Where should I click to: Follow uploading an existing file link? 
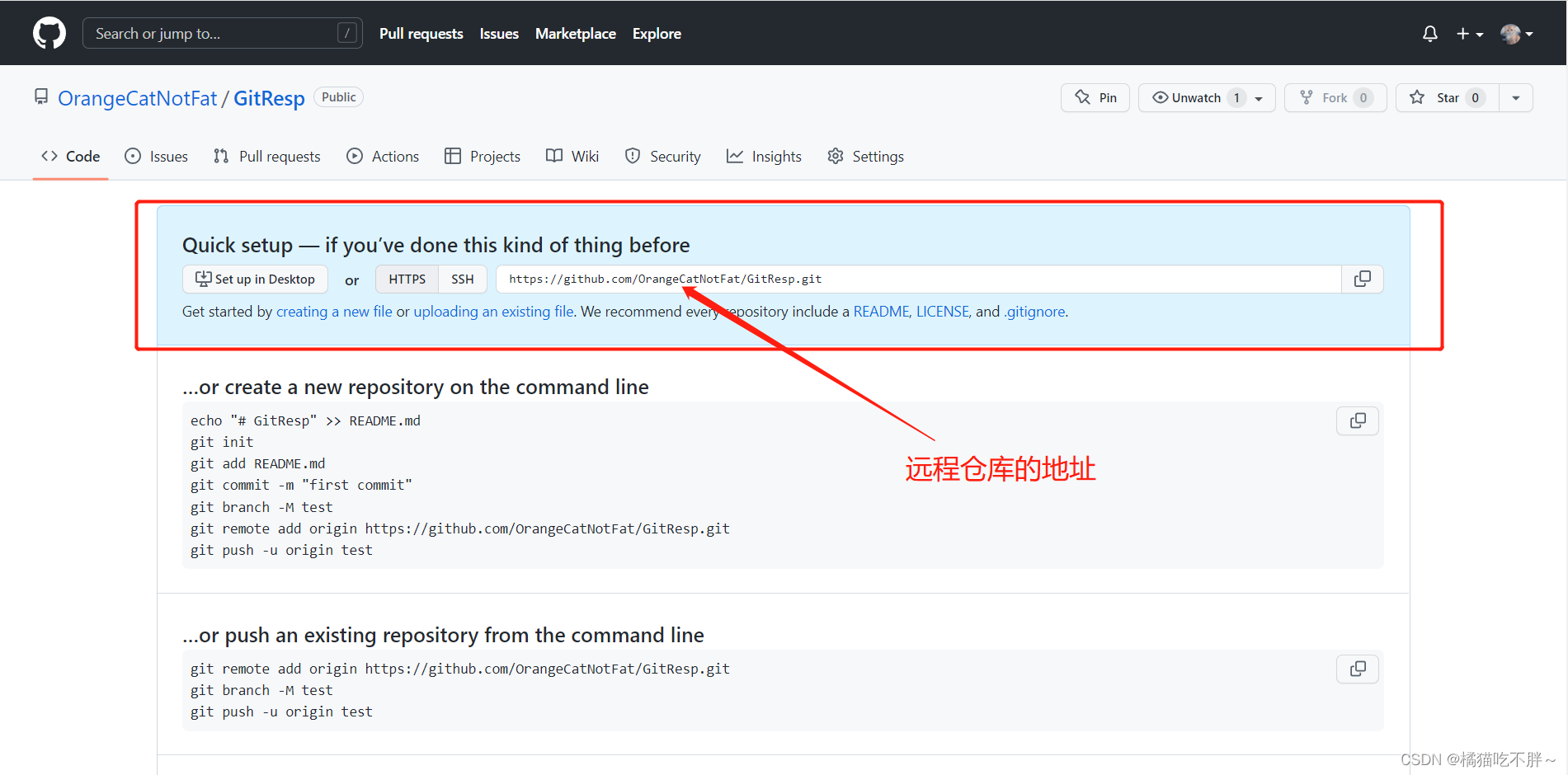493,312
